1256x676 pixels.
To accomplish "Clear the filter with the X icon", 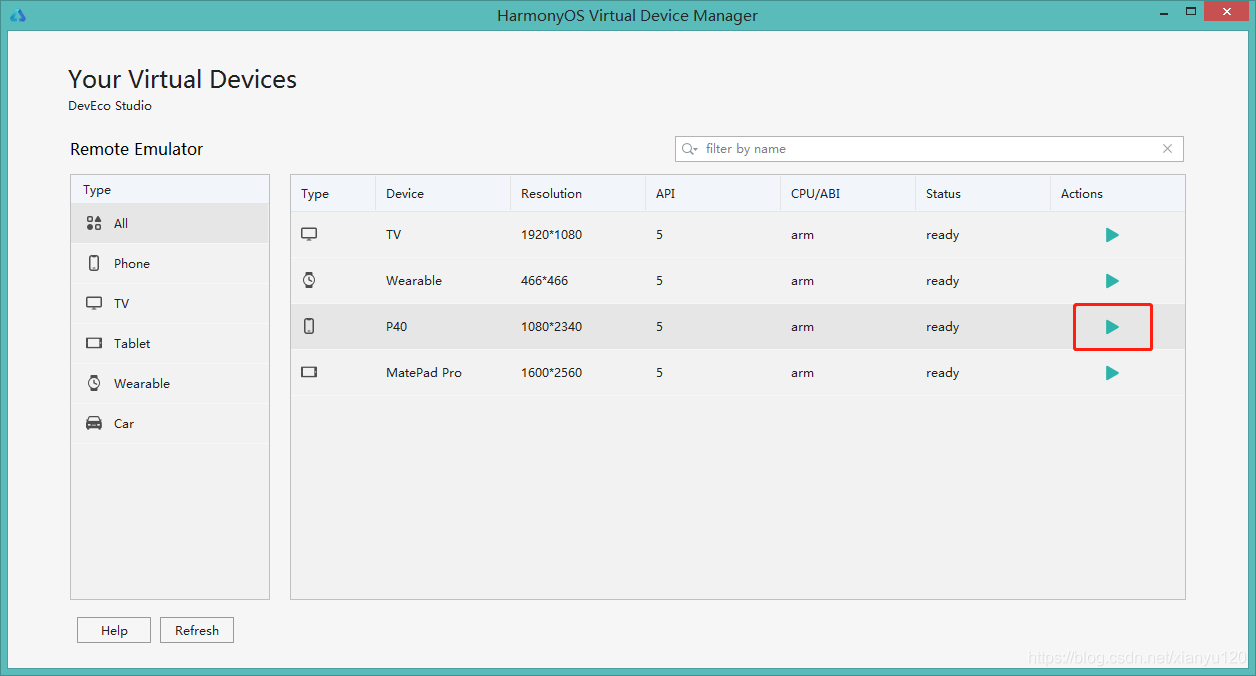I will (1167, 149).
